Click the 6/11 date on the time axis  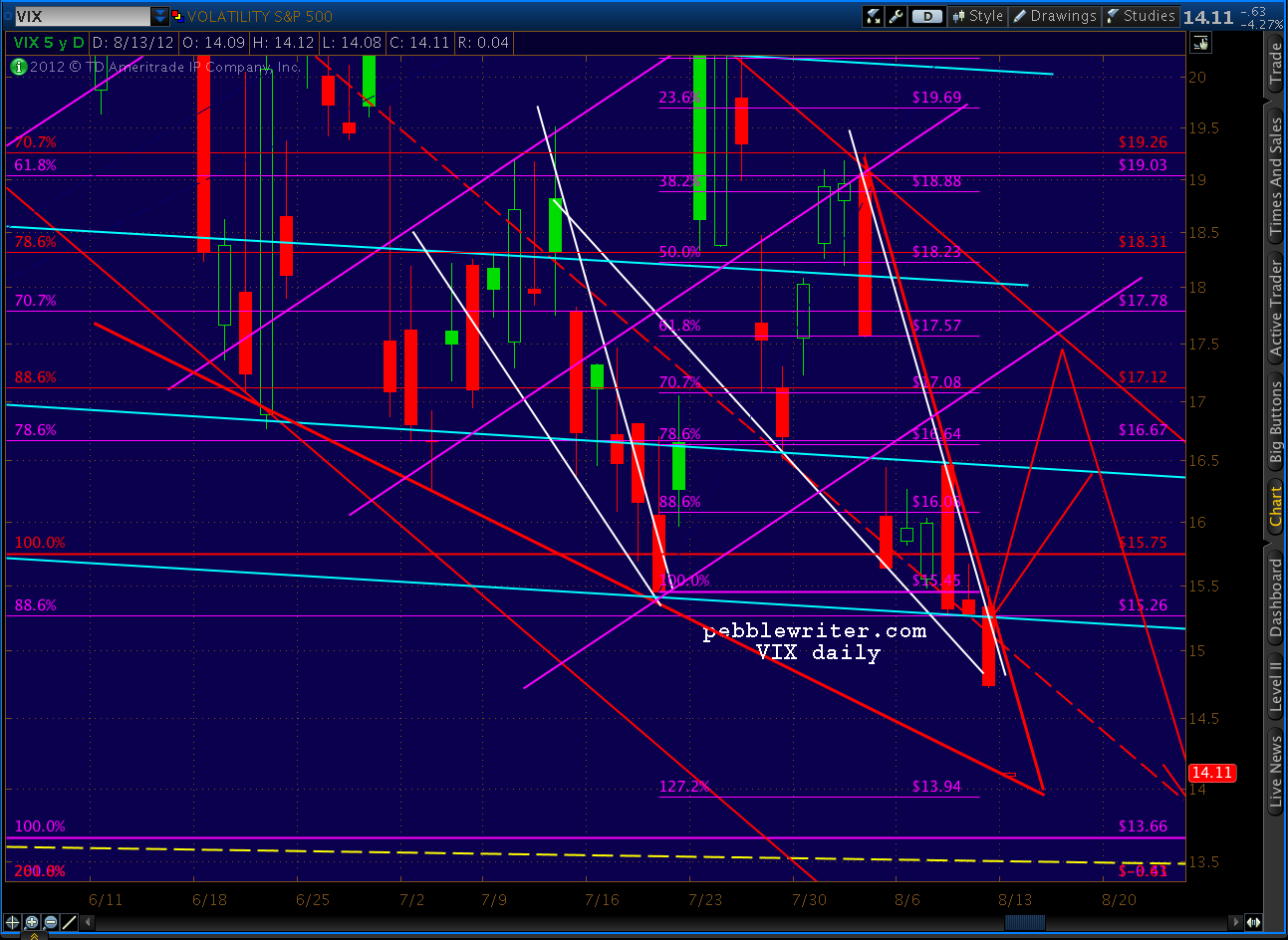tap(106, 899)
